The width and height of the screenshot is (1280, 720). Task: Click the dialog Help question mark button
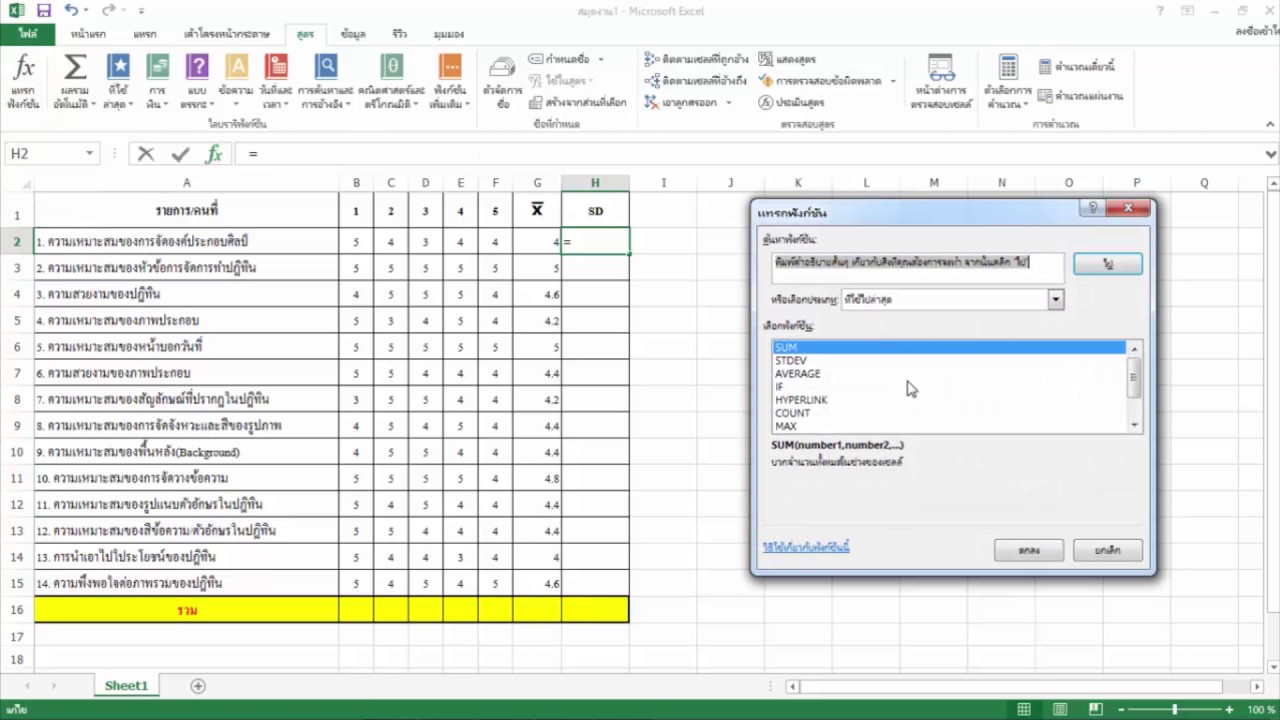pos(1093,208)
